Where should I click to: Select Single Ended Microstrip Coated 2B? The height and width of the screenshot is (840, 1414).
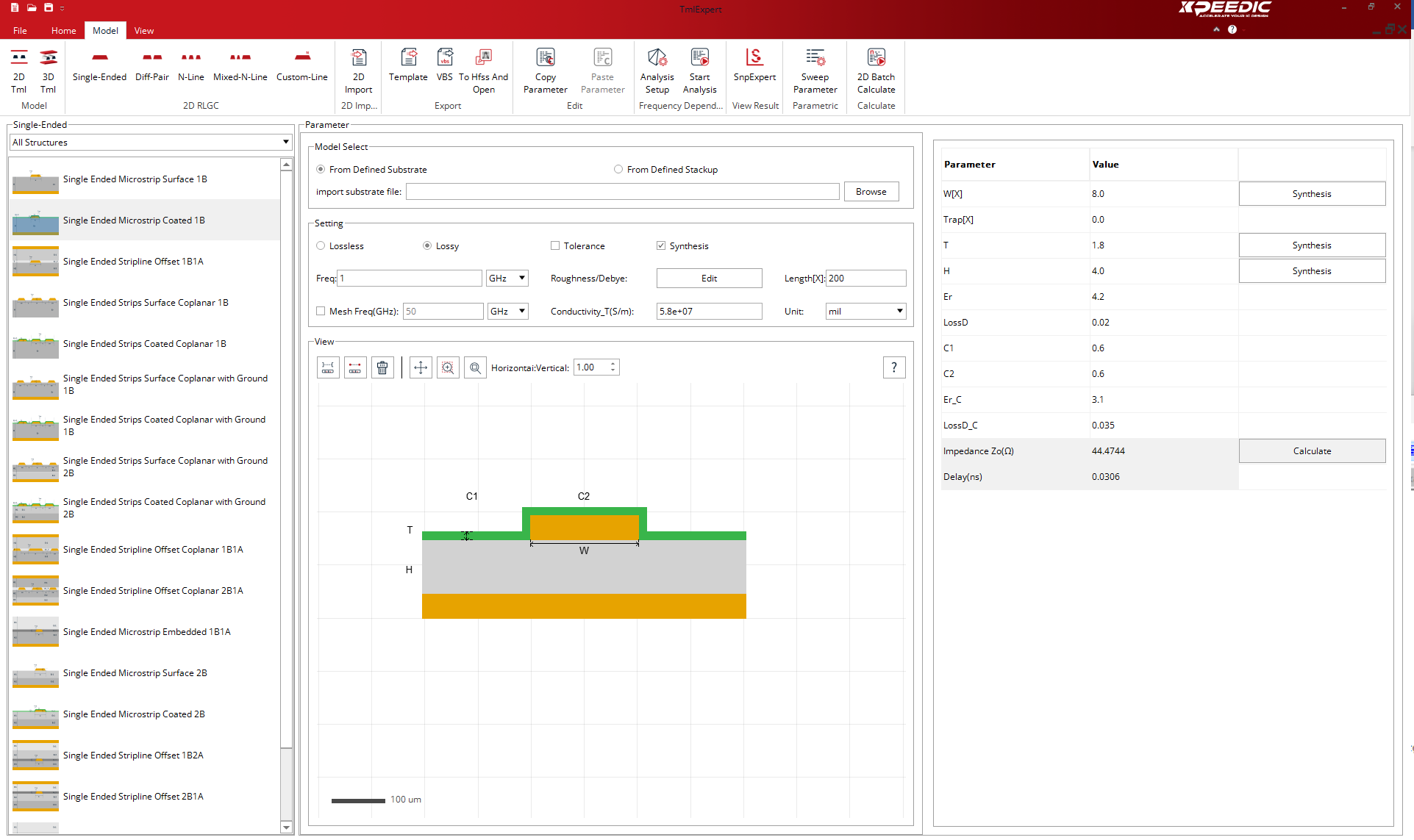[146, 714]
